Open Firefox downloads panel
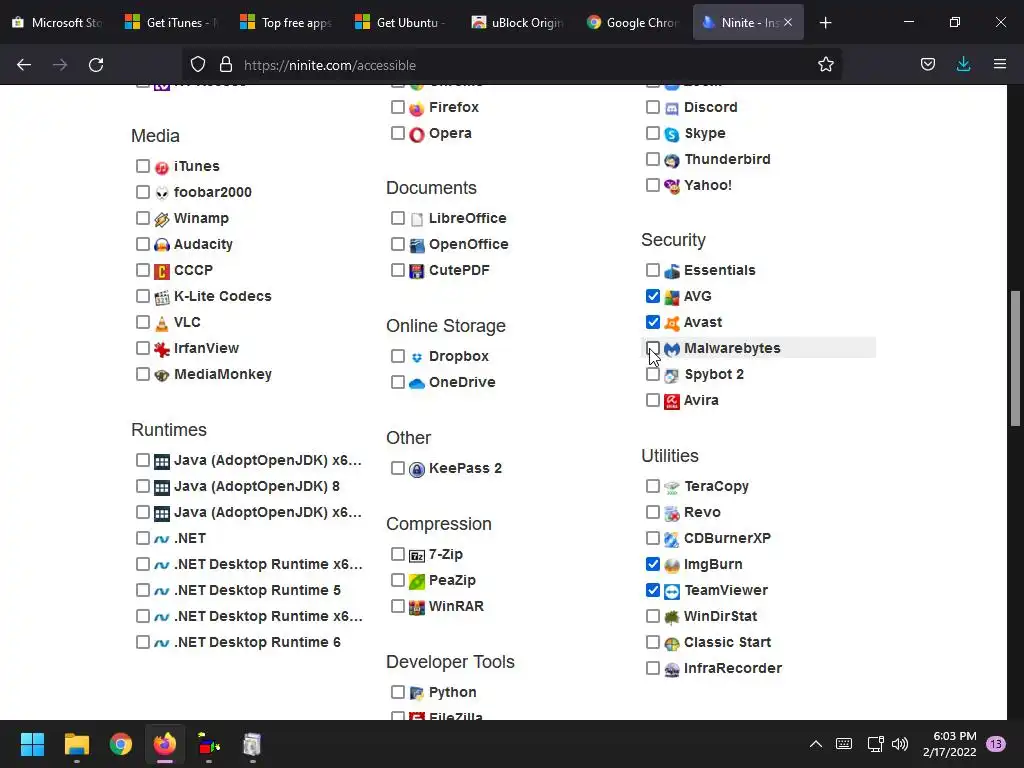This screenshot has width=1024, height=768. pyautogui.click(x=963, y=64)
